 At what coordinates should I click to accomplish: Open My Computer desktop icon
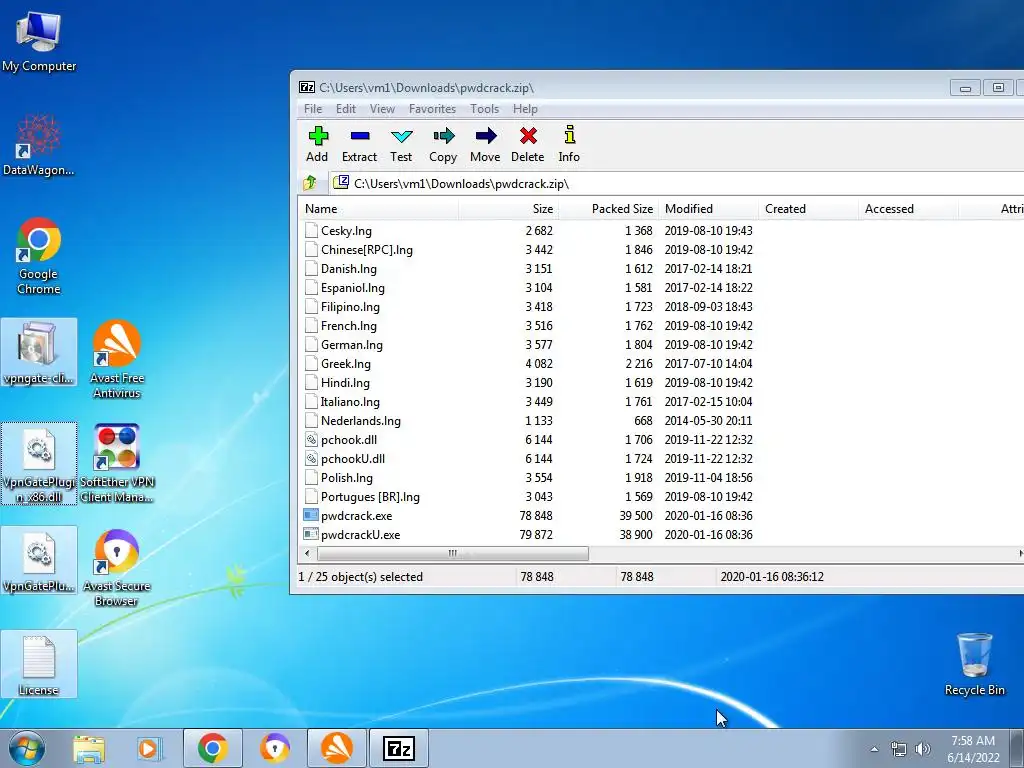tap(39, 39)
